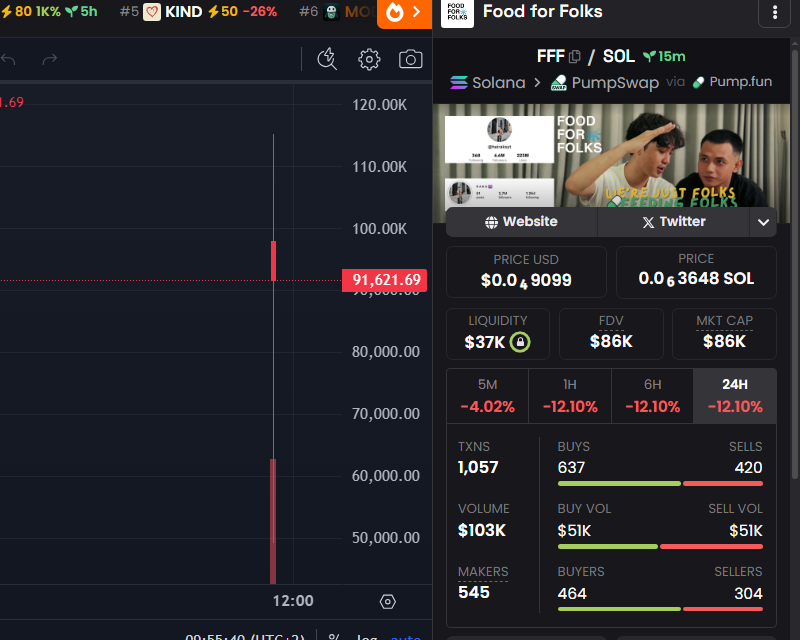Click the FFF token symbol text
The height and width of the screenshot is (640, 800).
(551, 56)
